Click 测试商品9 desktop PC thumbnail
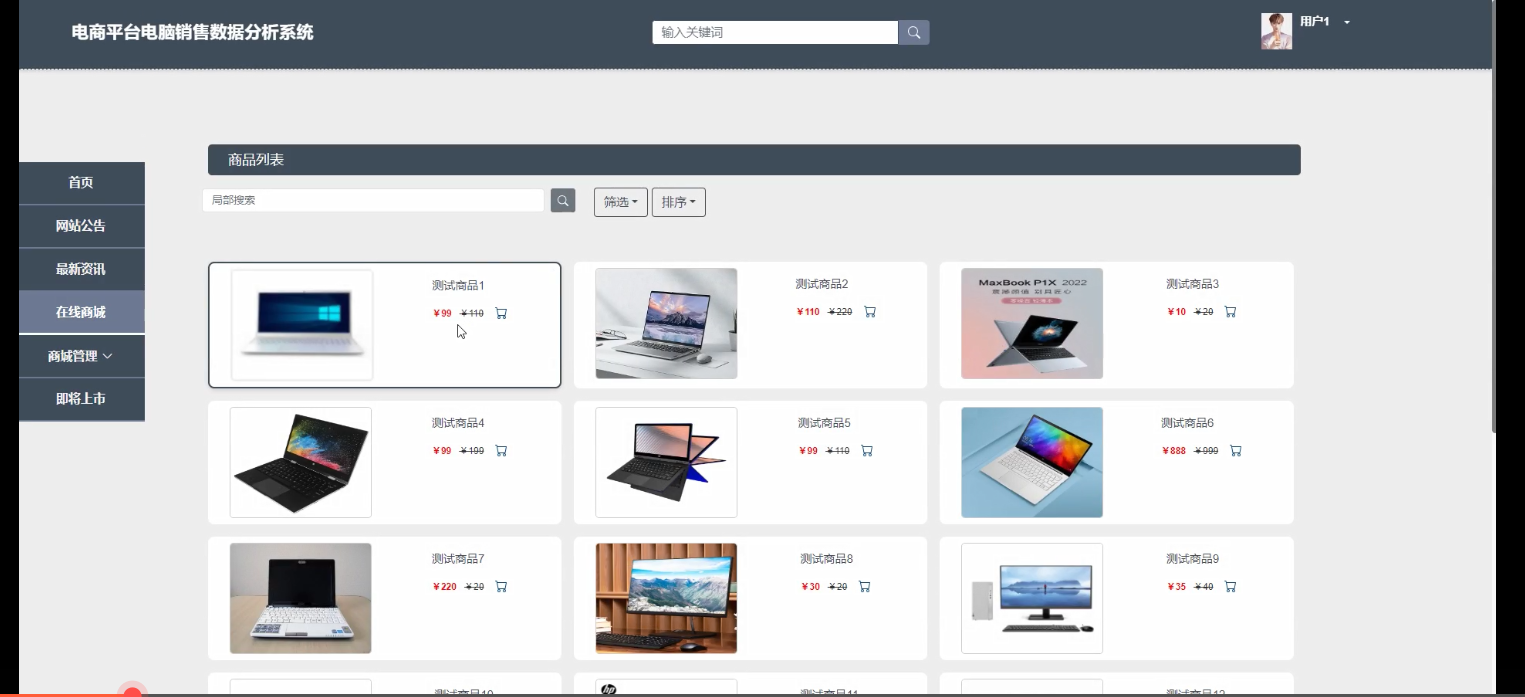 tap(1032, 598)
